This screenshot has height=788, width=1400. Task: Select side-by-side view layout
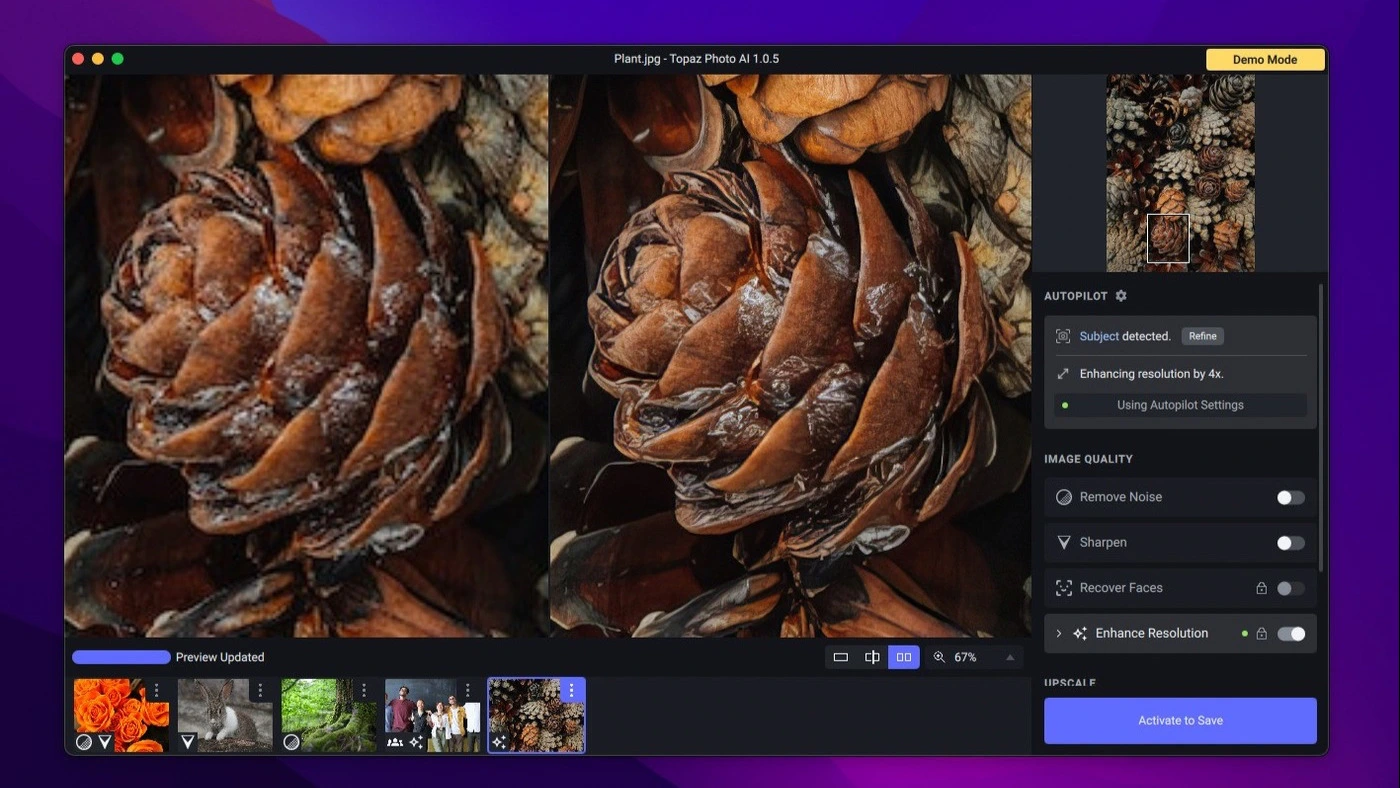904,657
